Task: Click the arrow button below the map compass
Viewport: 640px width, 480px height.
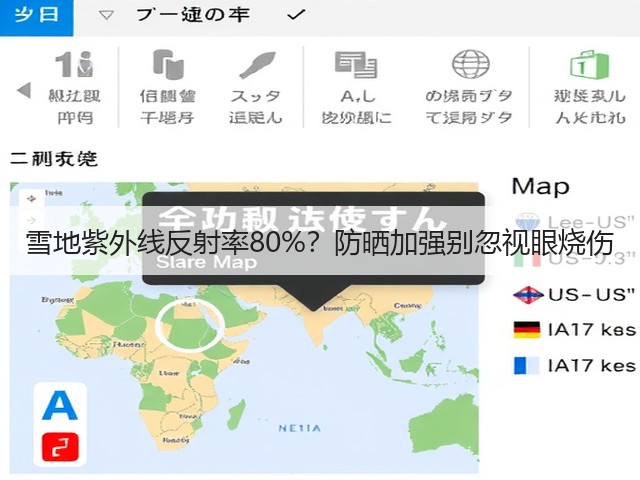Action: point(31,220)
